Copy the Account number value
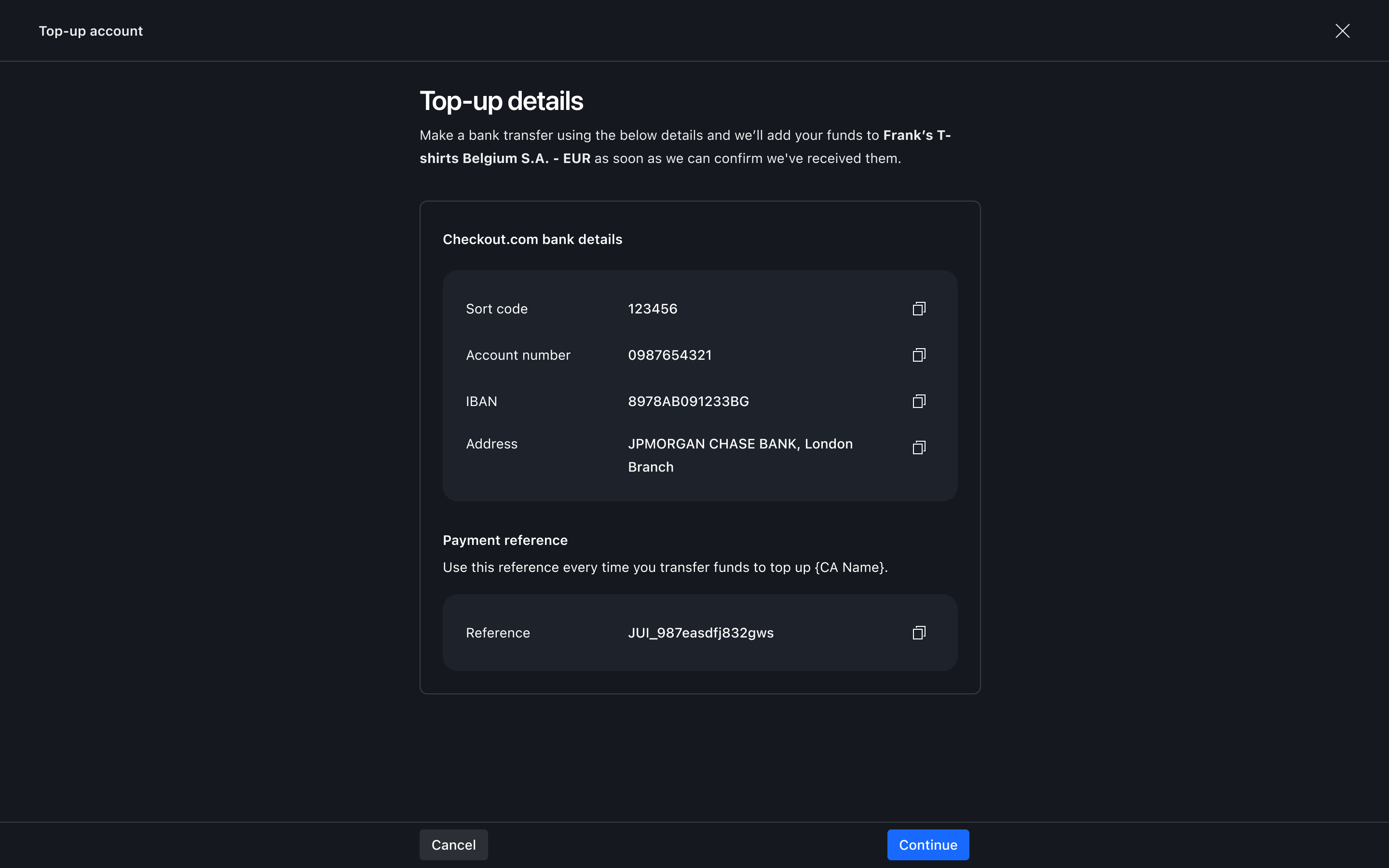Image resolution: width=1389 pixels, height=868 pixels. coord(919,355)
